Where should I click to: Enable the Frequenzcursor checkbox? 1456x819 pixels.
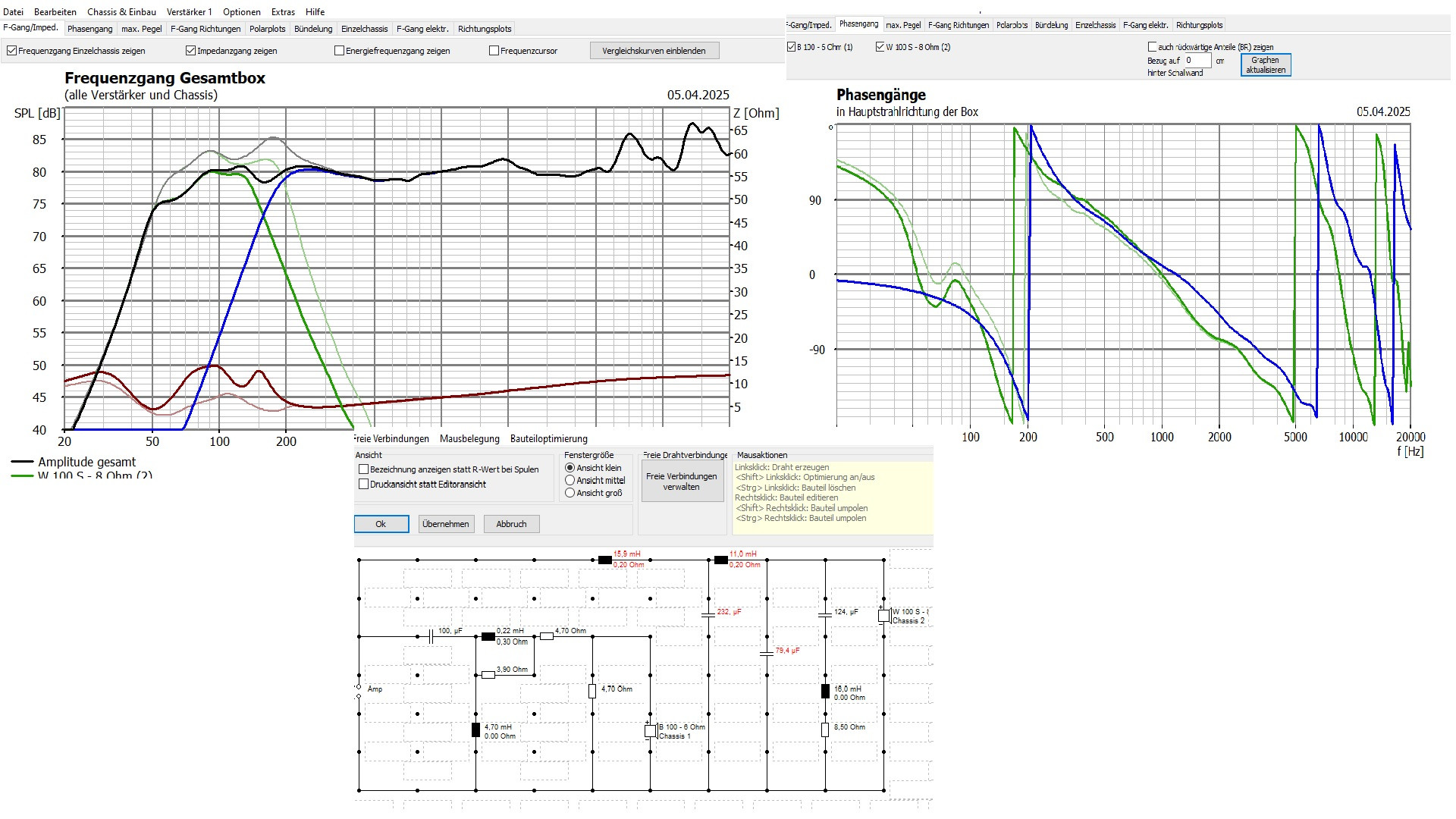coord(494,51)
